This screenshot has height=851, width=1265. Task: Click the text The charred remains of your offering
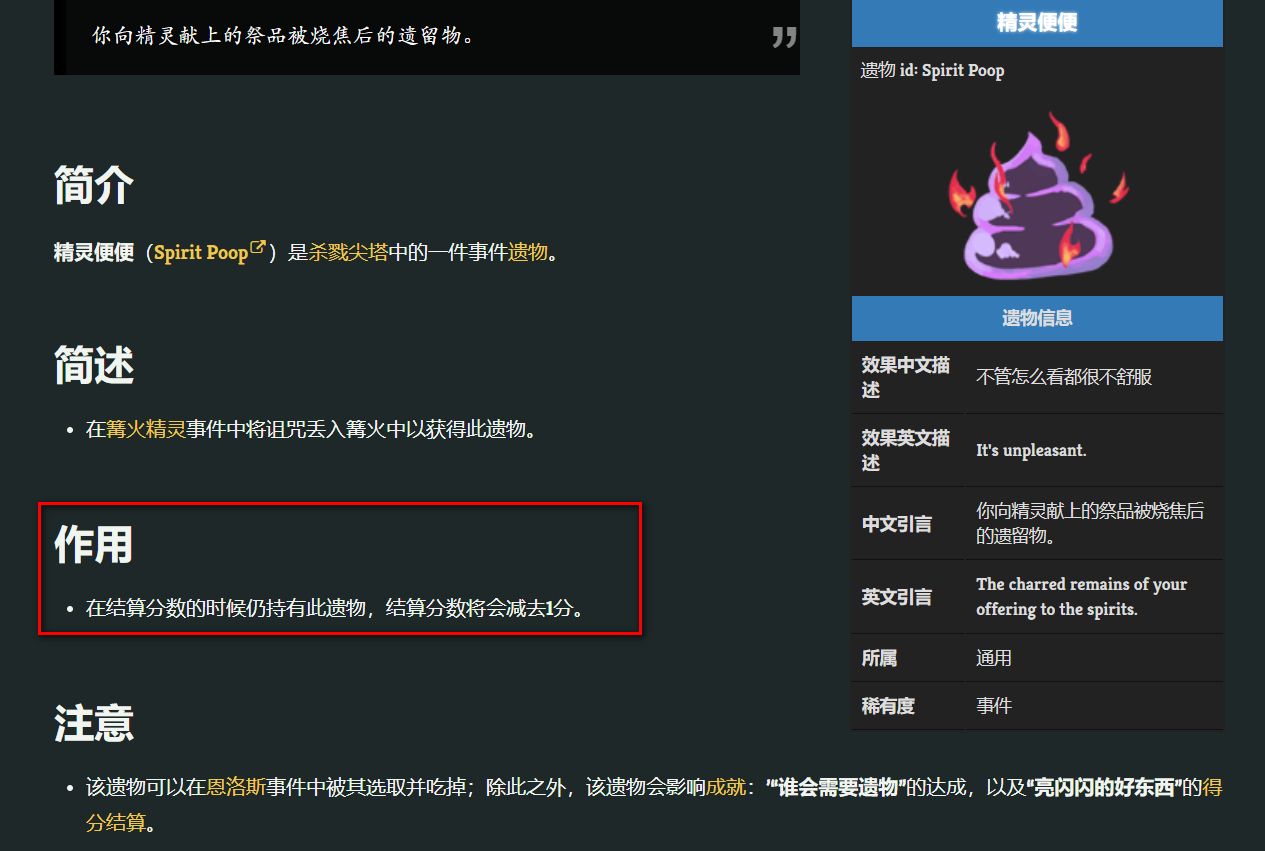(x=1081, y=596)
